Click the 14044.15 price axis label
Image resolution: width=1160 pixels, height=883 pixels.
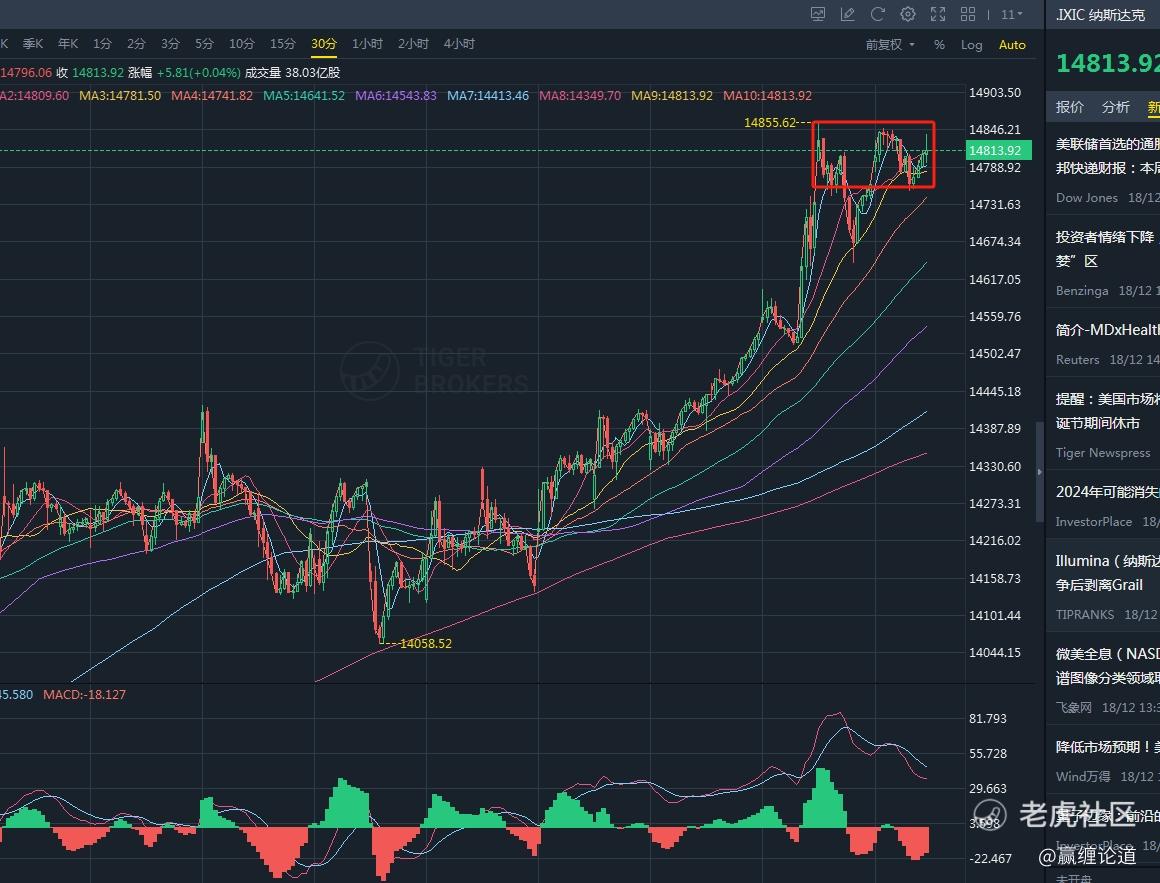click(995, 652)
